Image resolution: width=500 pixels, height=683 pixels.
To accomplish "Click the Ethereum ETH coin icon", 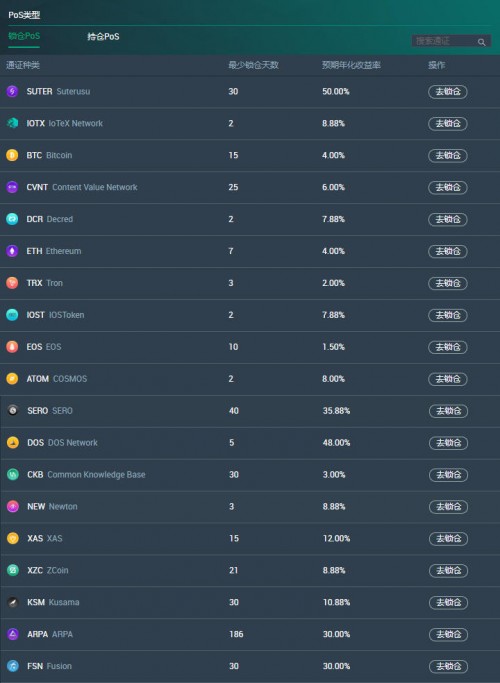I will coord(12,251).
